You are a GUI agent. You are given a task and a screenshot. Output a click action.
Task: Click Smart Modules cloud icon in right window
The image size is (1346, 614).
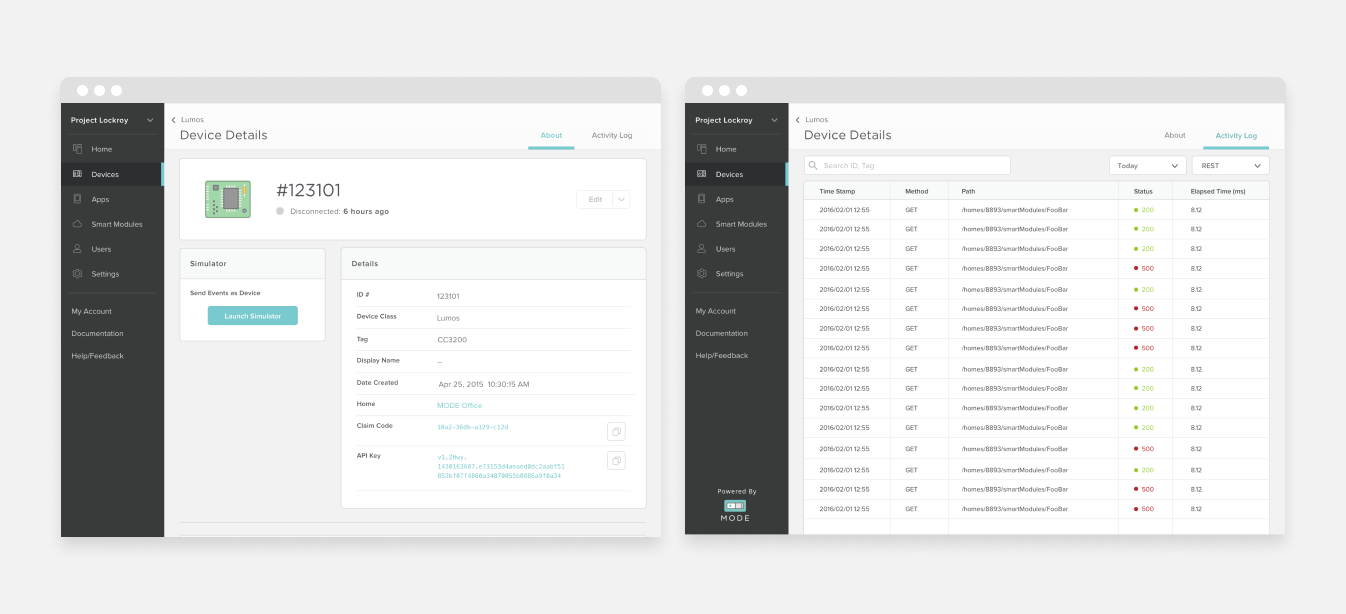click(702, 224)
